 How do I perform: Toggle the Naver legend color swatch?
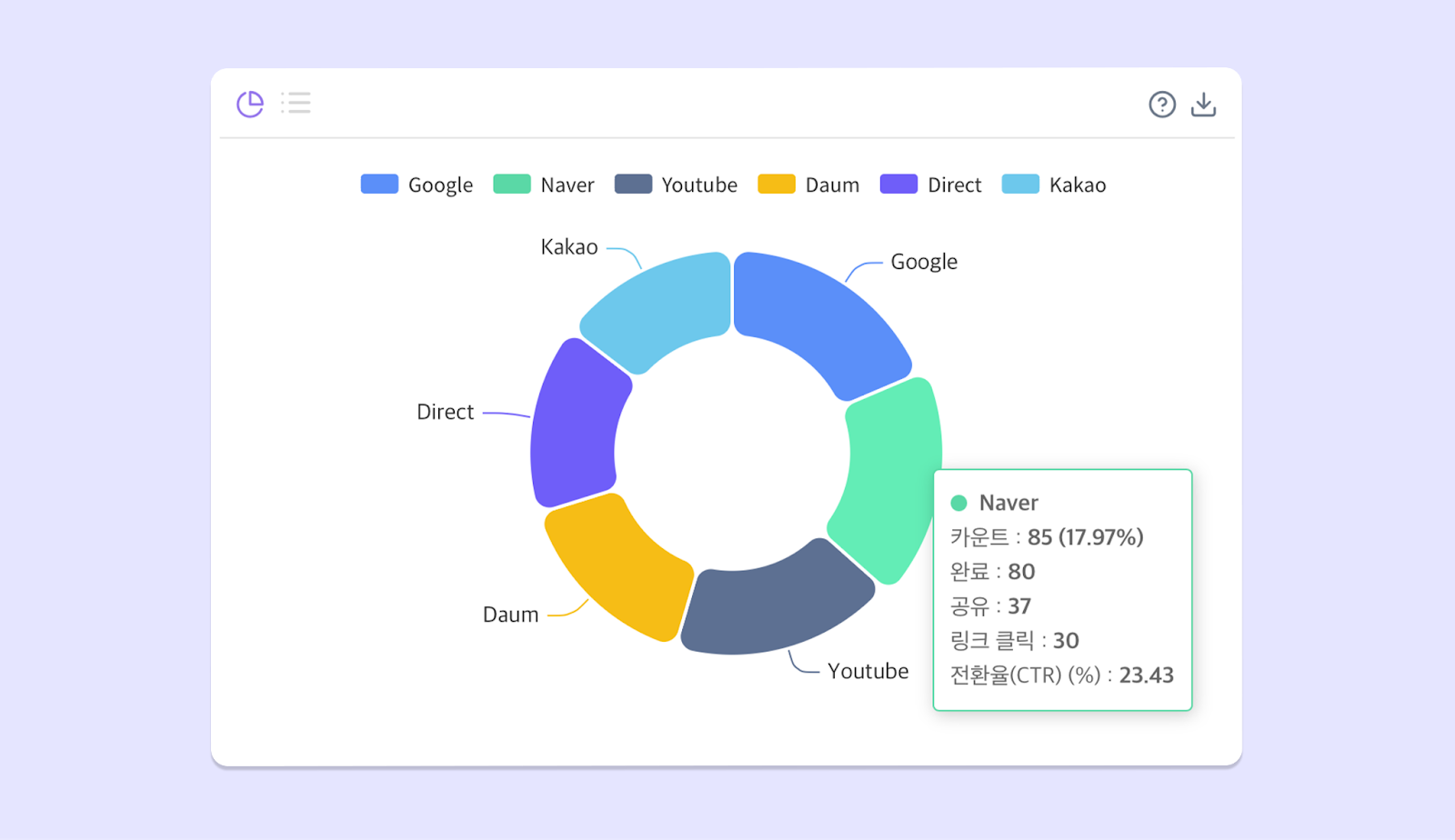(512, 185)
